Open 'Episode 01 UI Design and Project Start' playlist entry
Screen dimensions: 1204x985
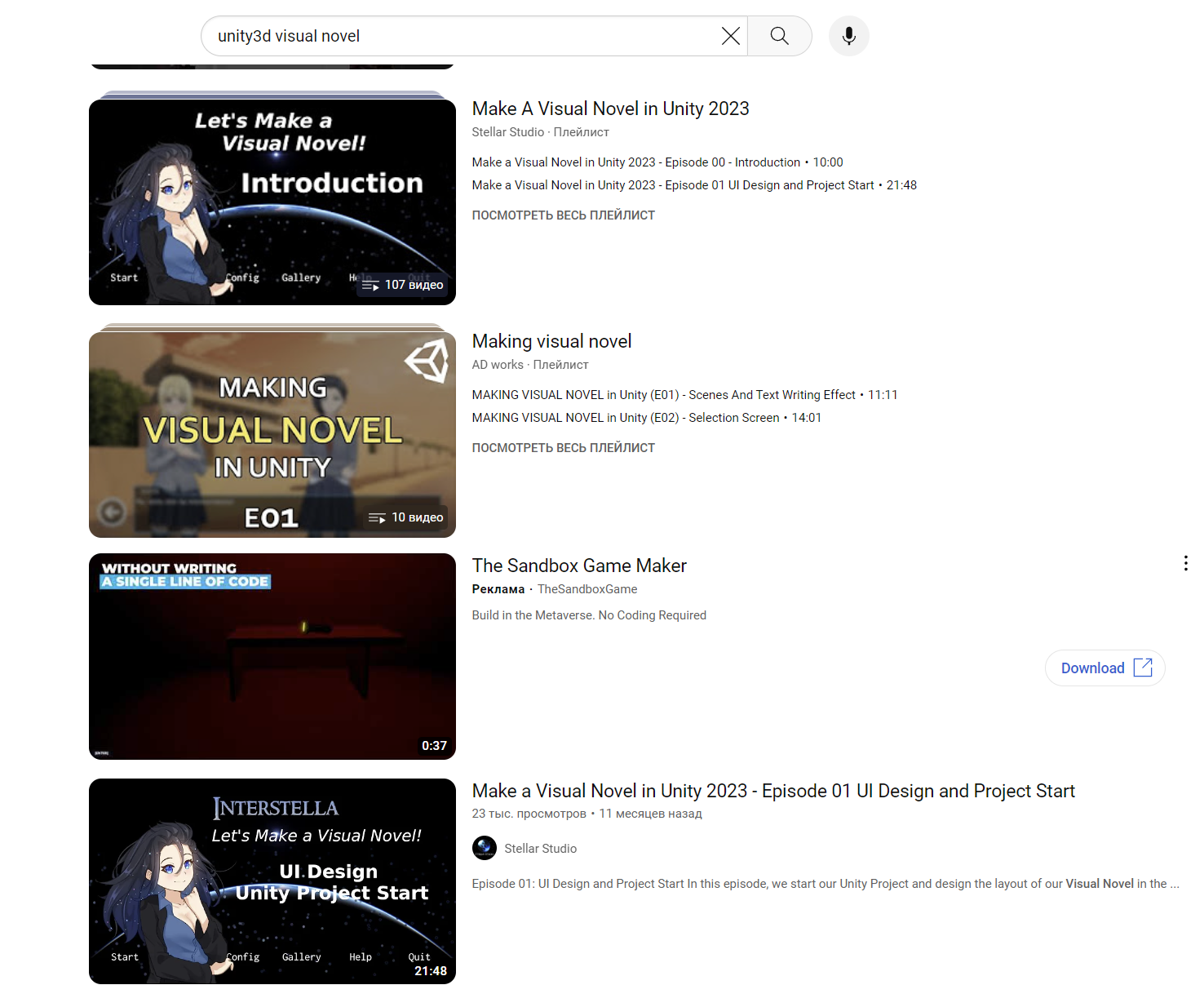pos(694,185)
